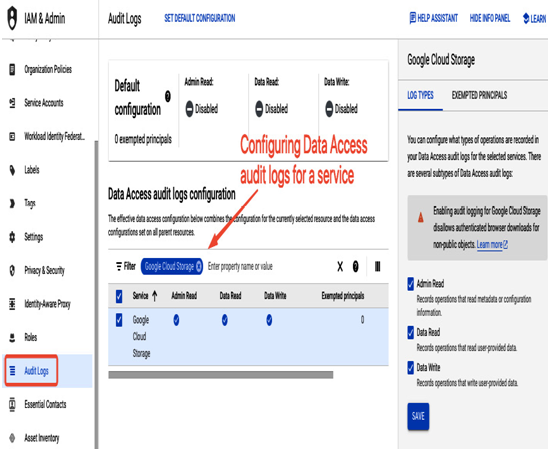Click the filter help question mark icon
The width and height of the screenshot is (554, 458).
355,266
